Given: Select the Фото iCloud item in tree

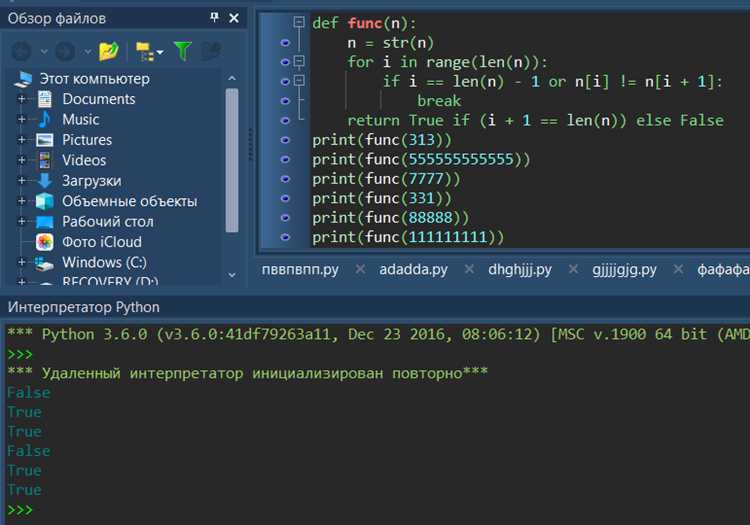Looking at the screenshot, I should tap(101, 242).
